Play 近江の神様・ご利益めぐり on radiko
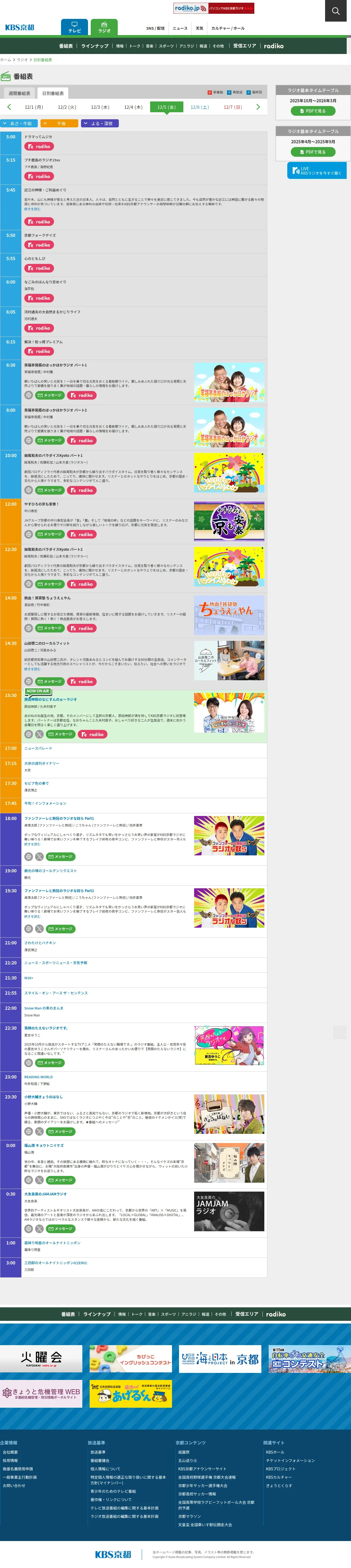Viewport: 351px width, 1568px height. (39, 222)
